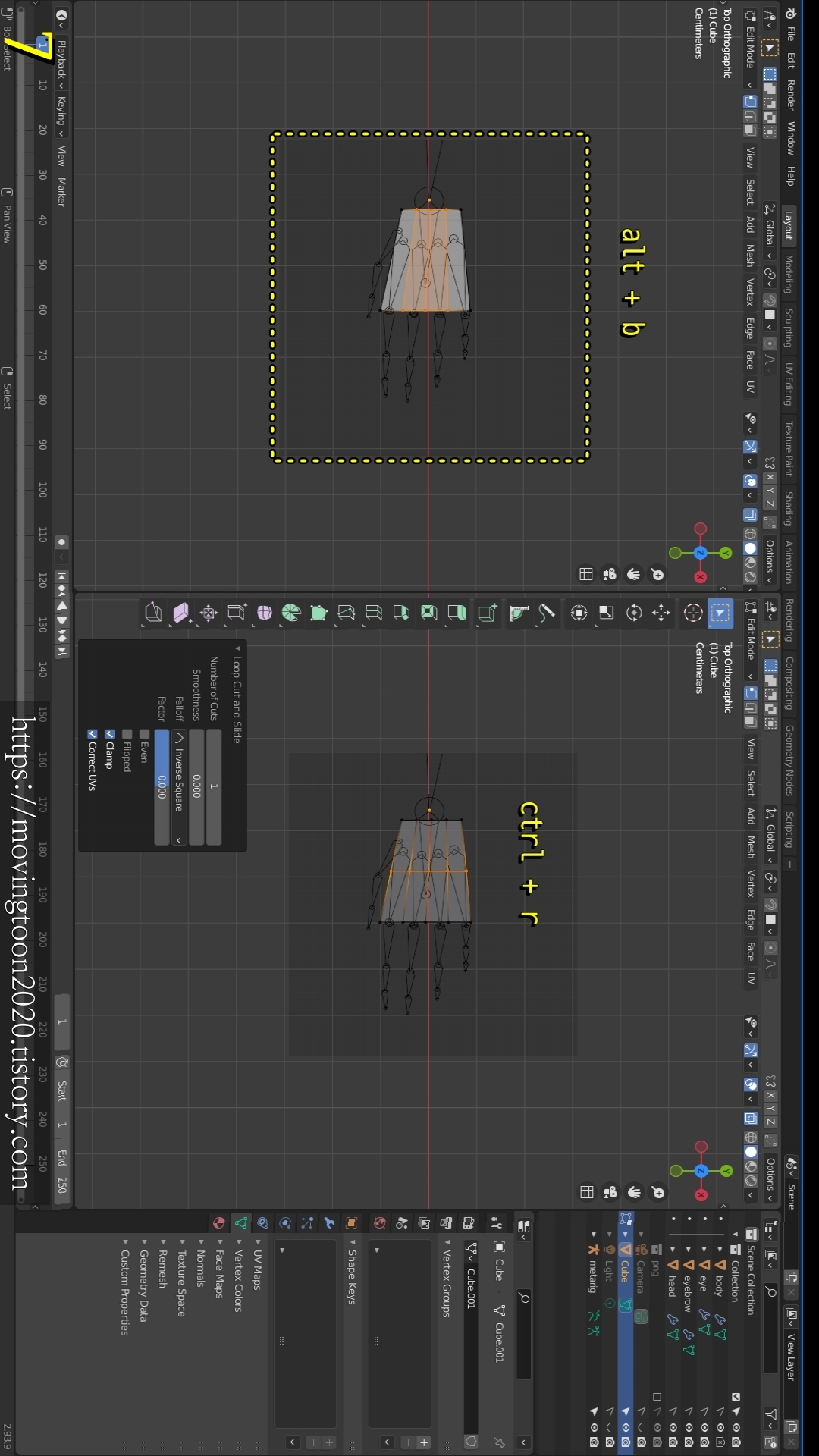Image resolution: width=819 pixels, height=1456 pixels.
Task: Select the Poly Build tool
Action: 318,613
